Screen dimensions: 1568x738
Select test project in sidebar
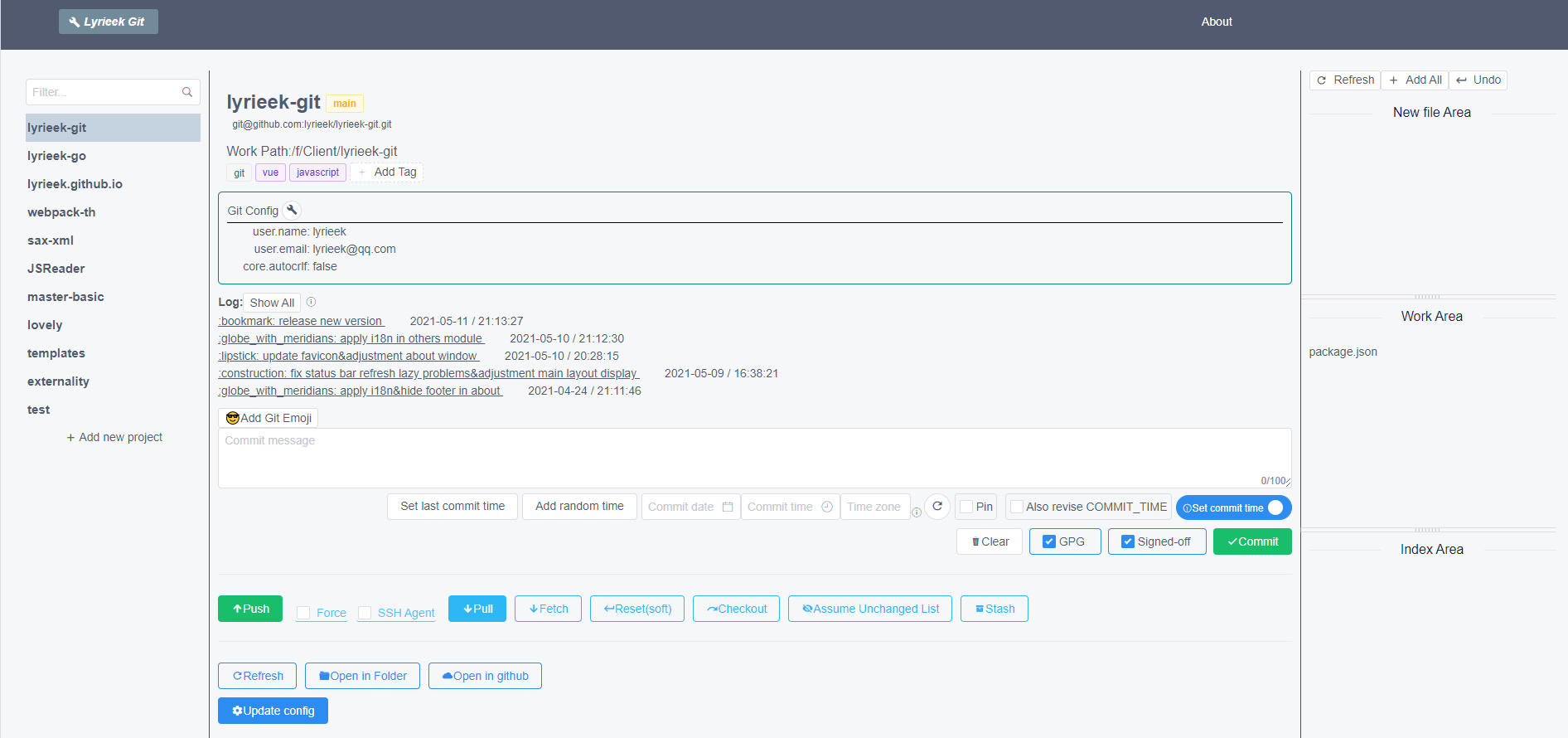[x=113, y=410]
